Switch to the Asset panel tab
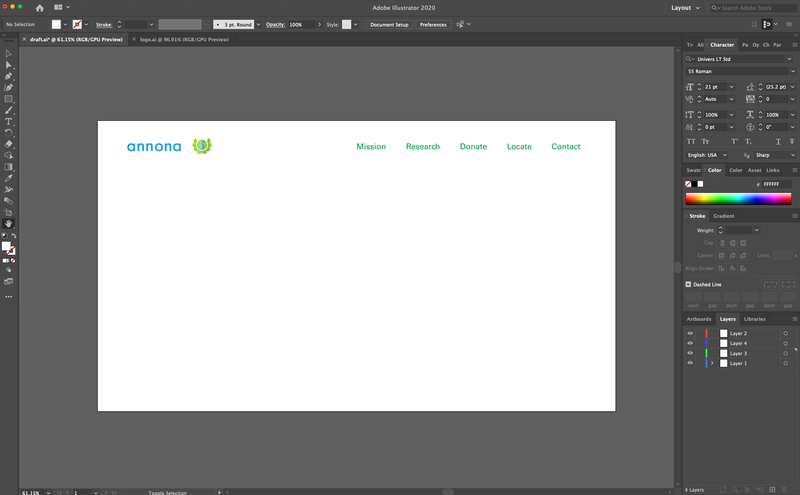Image resolution: width=800 pixels, height=495 pixels. [754, 170]
